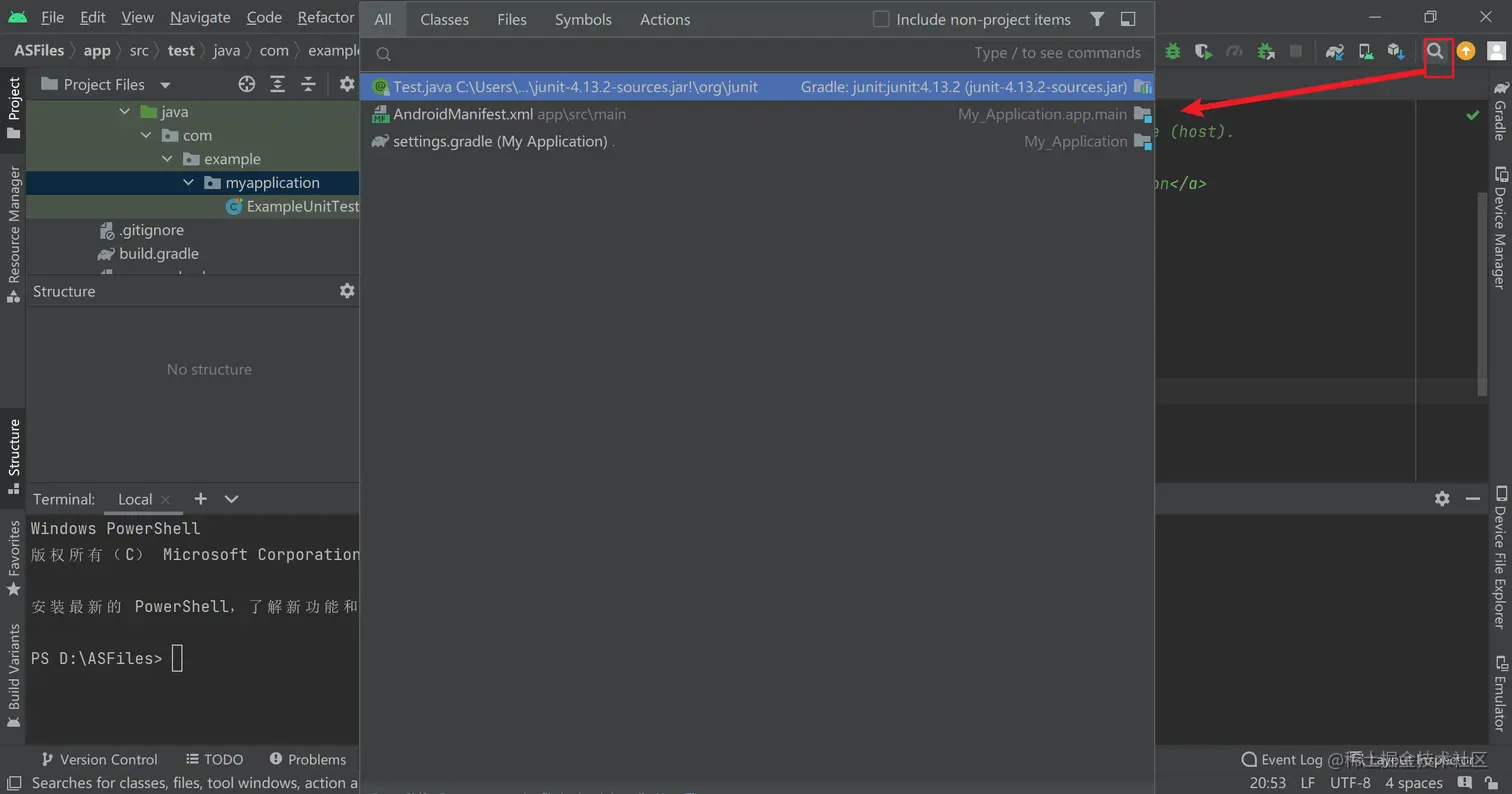Hide the Terminal panel with minus icon
Screen dimensions: 1512x794
point(1472,498)
